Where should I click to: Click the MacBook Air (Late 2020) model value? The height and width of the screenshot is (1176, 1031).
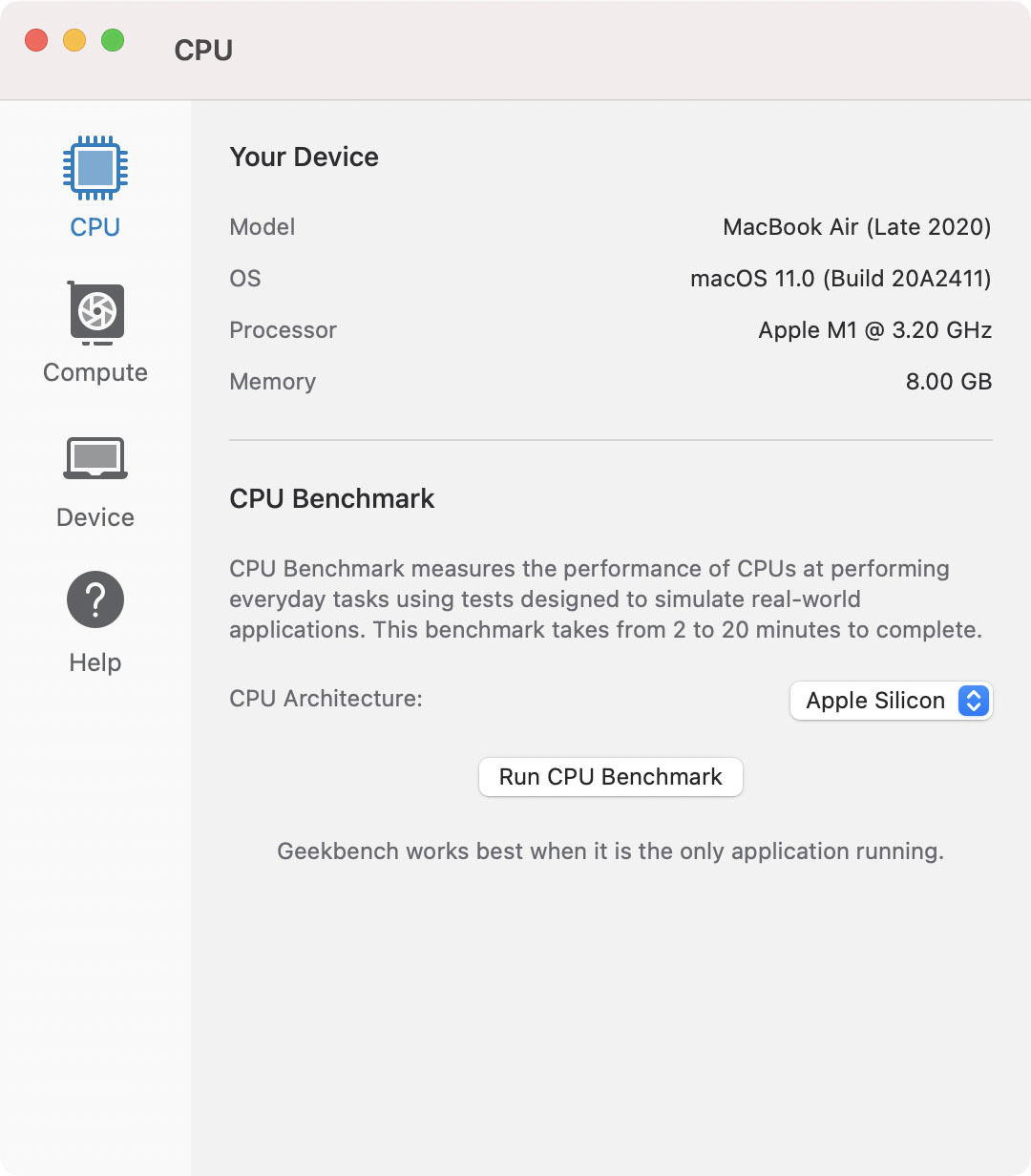click(x=857, y=227)
